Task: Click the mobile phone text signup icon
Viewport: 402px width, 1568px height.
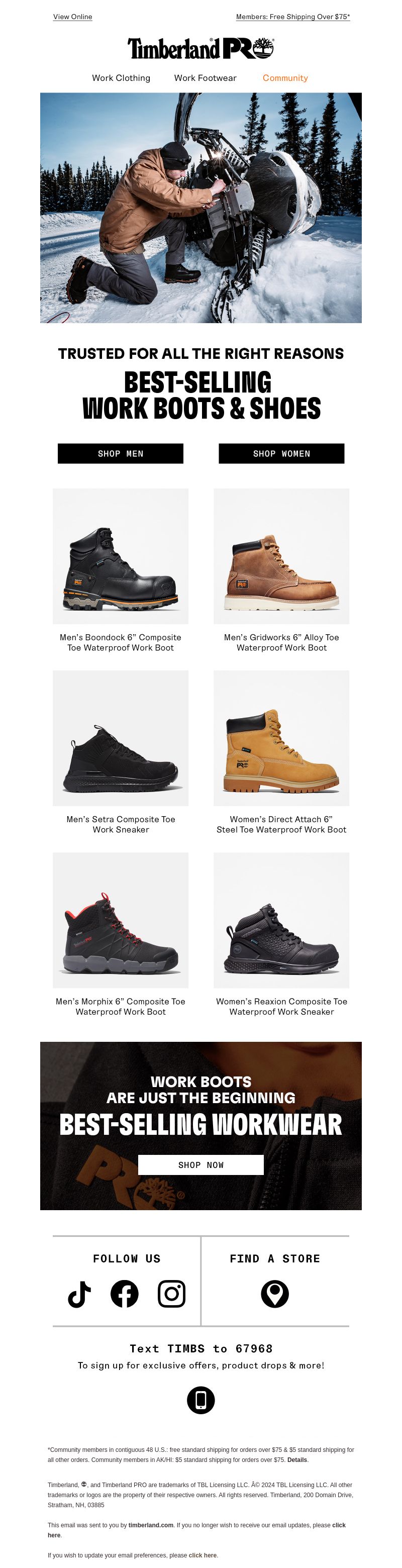Action: pyautogui.click(x=200, y=1400)
